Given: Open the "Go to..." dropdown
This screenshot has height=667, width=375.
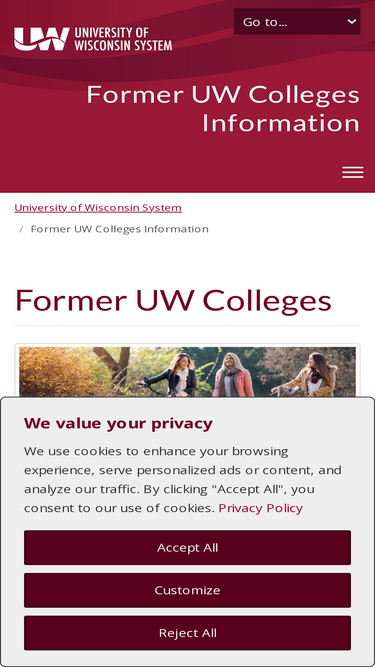Looking at the screenshot, I should [297, 22].
